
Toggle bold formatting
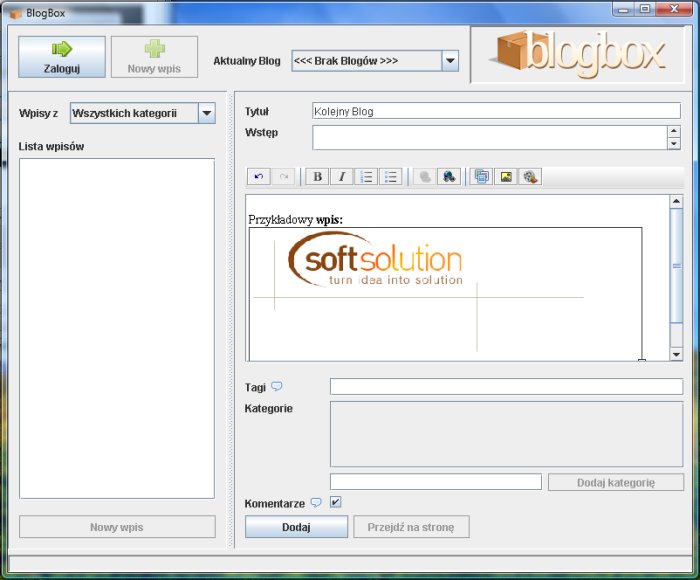point(318,177)
